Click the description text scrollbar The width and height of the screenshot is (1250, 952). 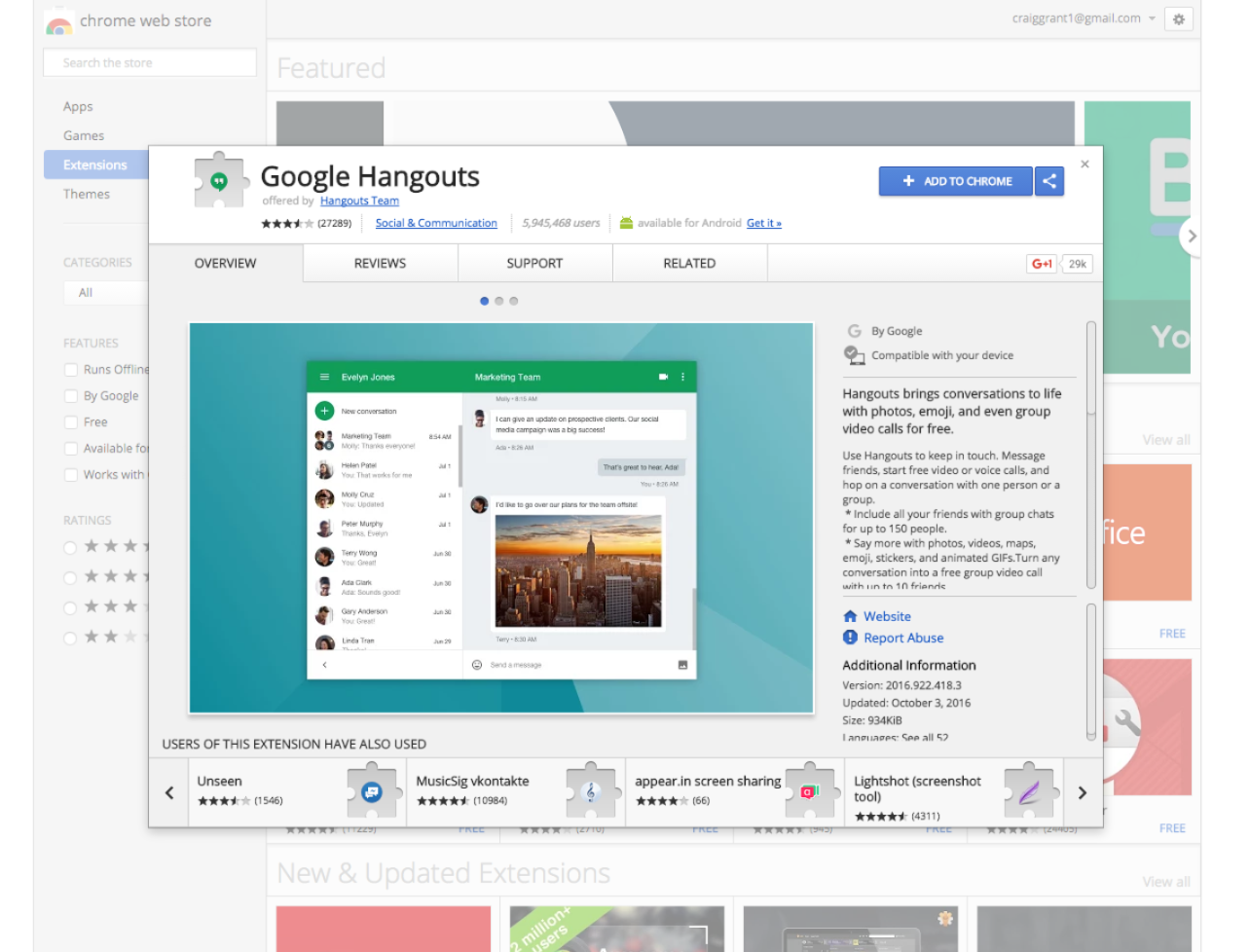point(1091,455)
